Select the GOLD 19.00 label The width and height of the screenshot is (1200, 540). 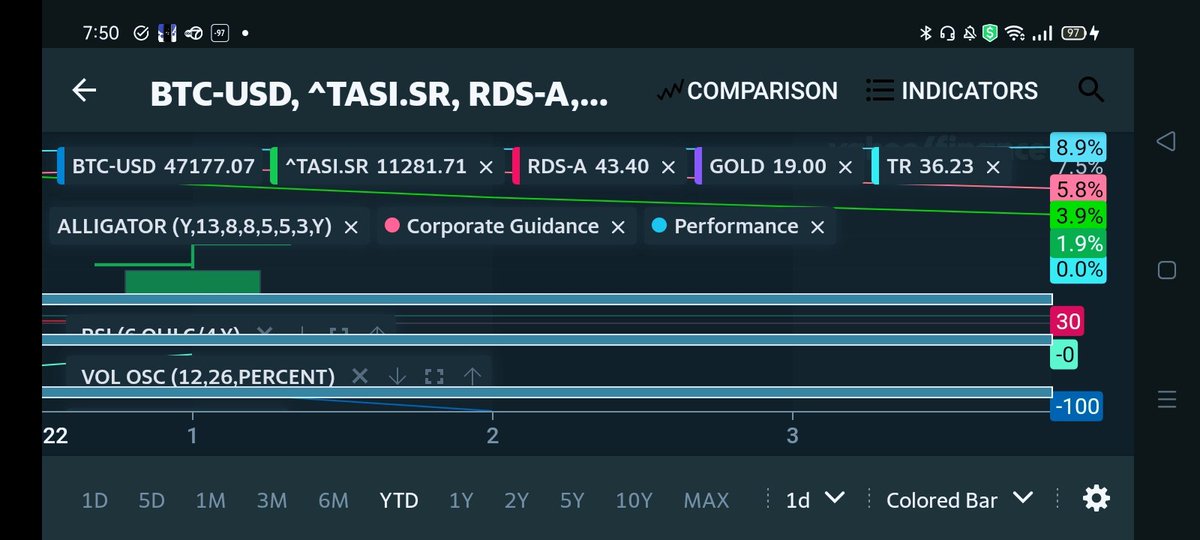point(768,167)
